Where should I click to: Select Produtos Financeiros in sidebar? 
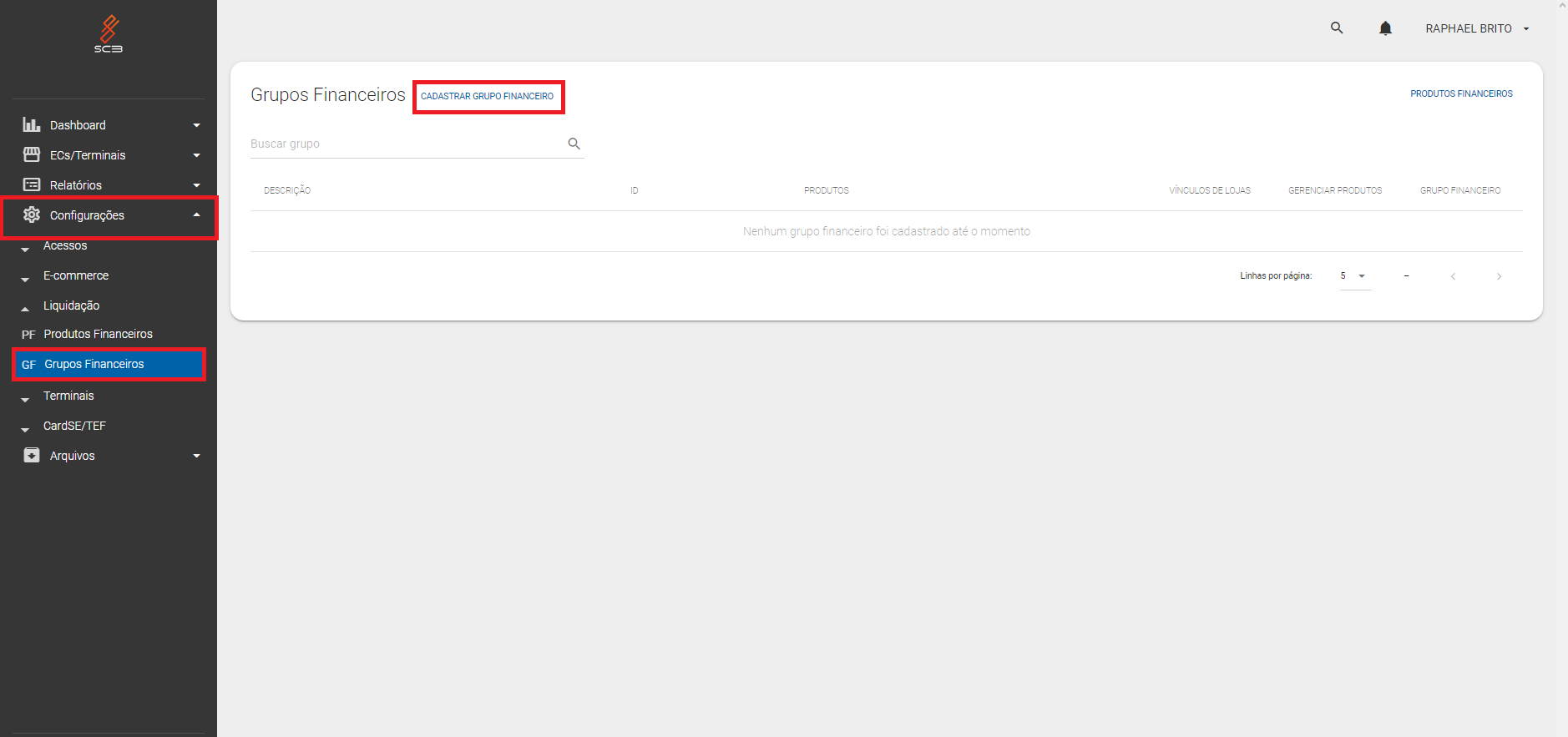coord(98,334)
